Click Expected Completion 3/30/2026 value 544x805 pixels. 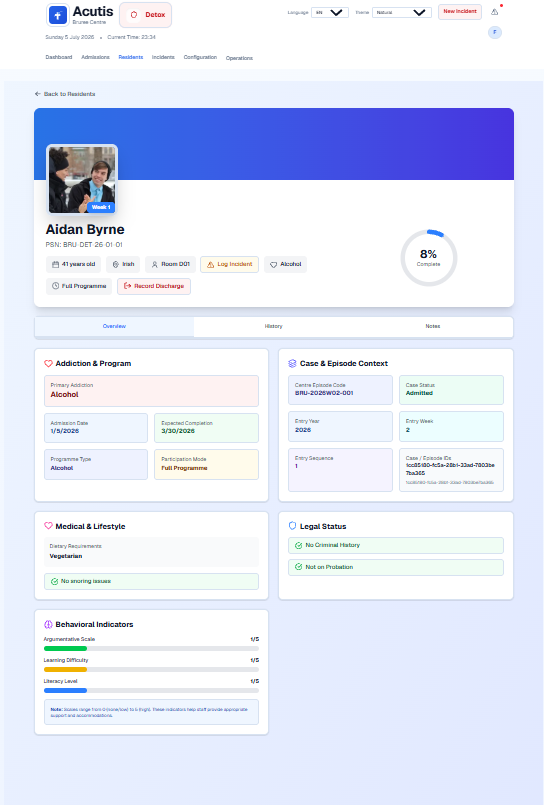tap(178, 431)
